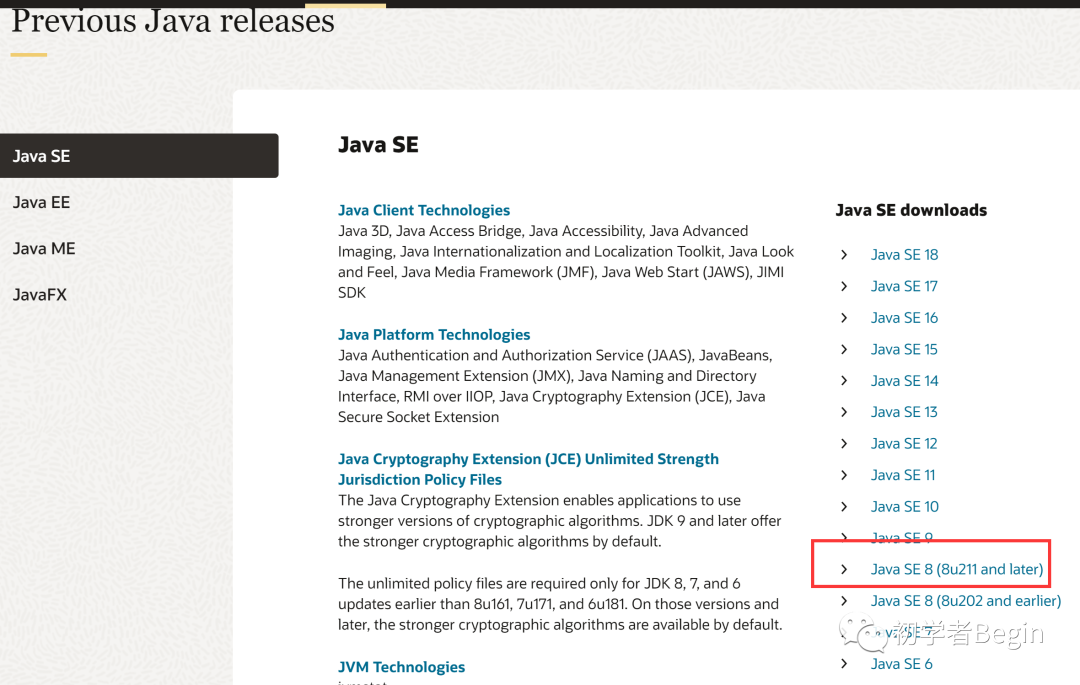
Task: Open the Java SE 17 download link
Action: 904,286
